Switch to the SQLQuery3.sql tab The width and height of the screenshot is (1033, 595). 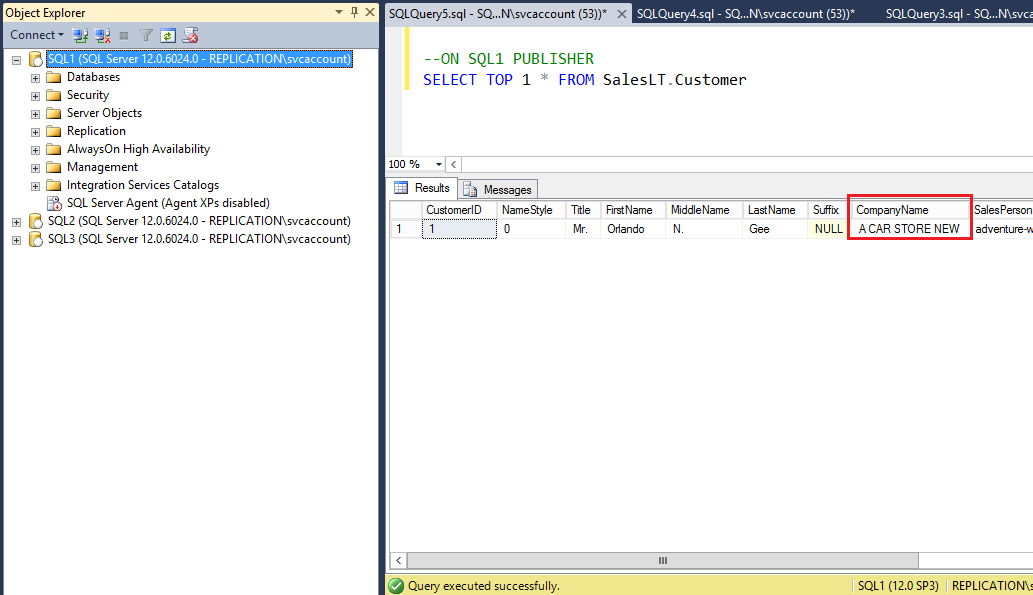[x=959, y=13]
